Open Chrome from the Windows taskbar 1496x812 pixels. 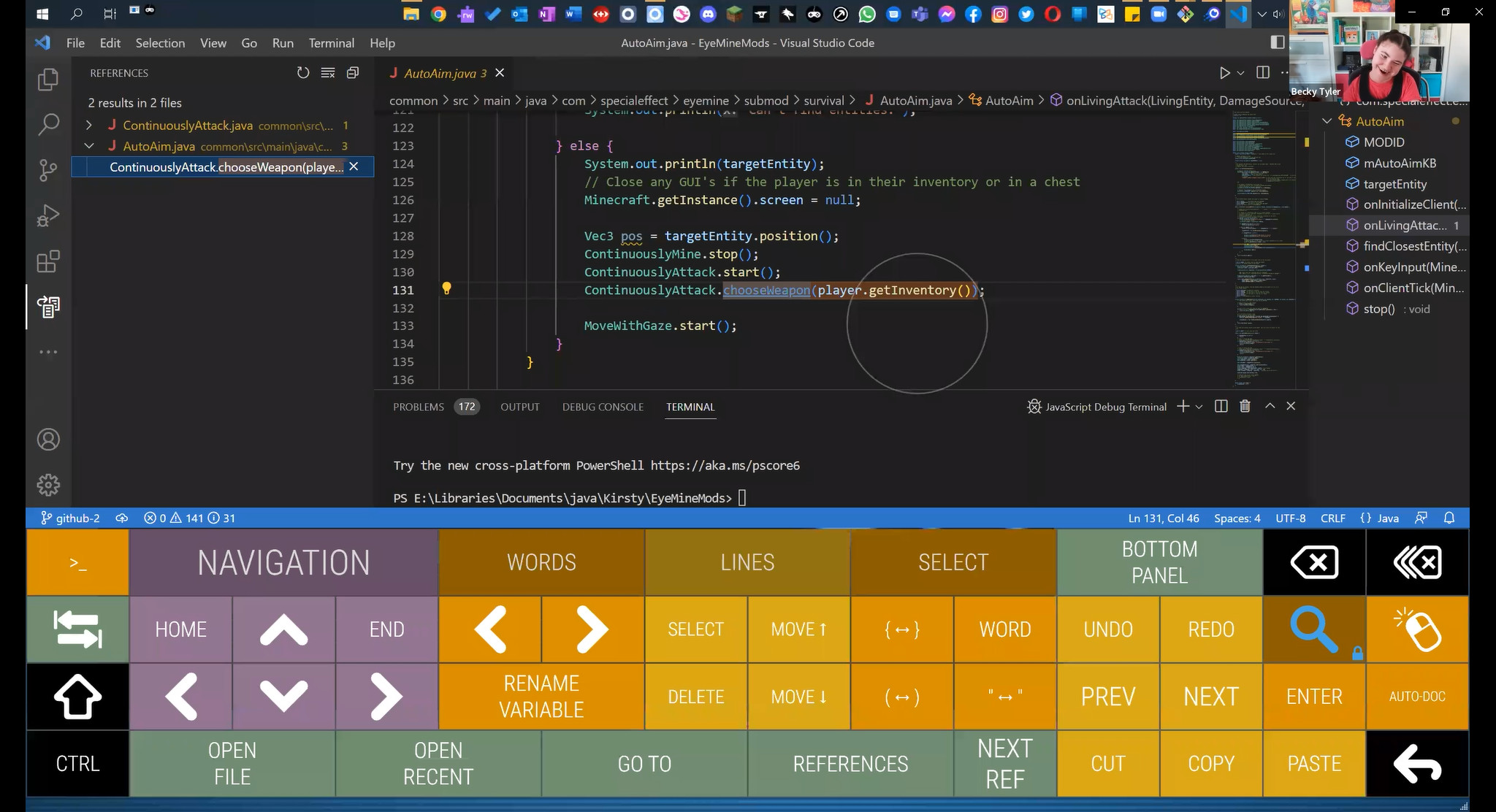click(438, 14)
